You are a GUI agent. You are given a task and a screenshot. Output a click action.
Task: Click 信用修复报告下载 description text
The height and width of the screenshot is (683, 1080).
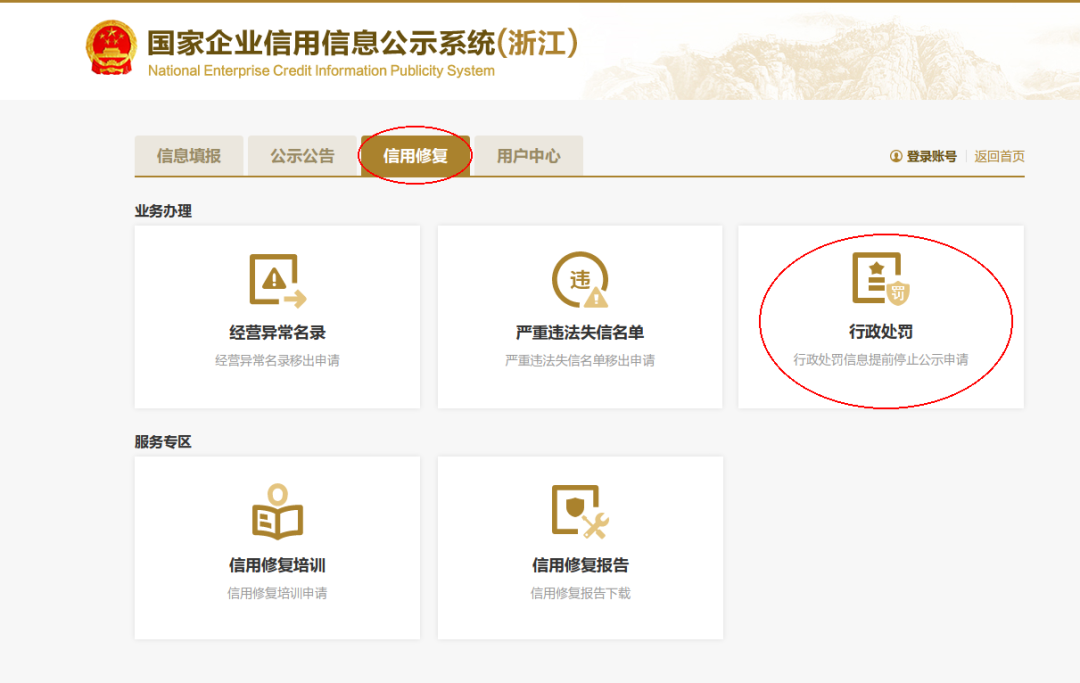[x=580, y=593]
